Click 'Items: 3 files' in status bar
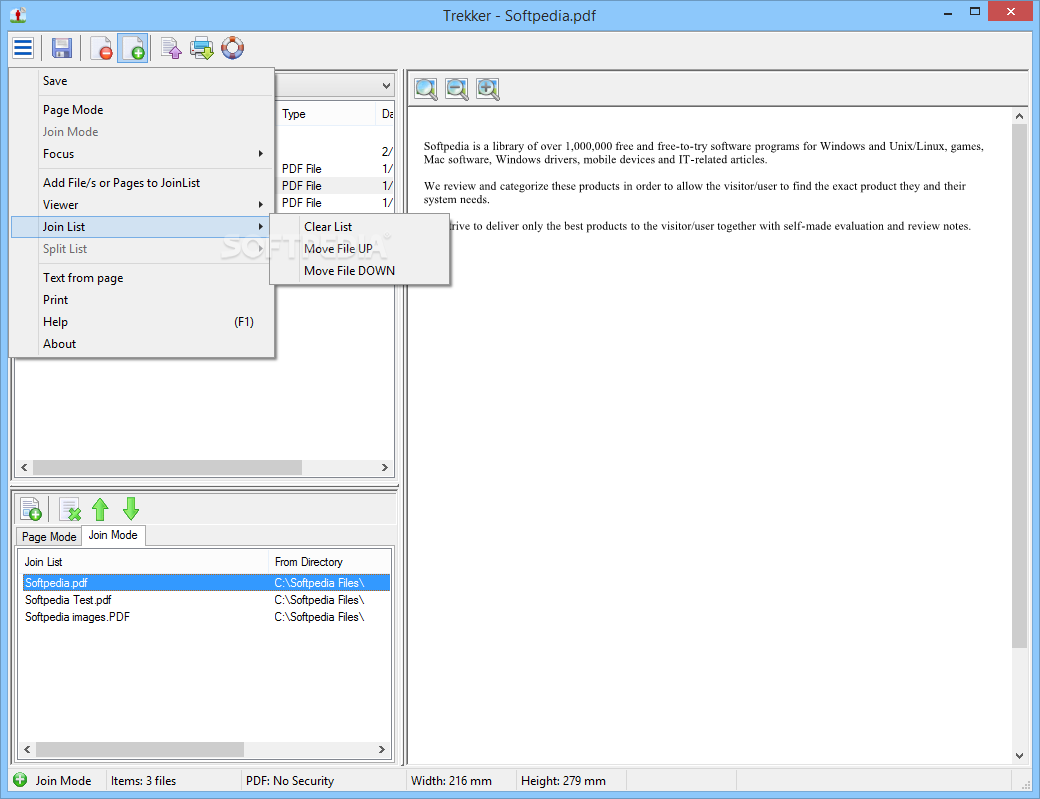 click(143, 780)
